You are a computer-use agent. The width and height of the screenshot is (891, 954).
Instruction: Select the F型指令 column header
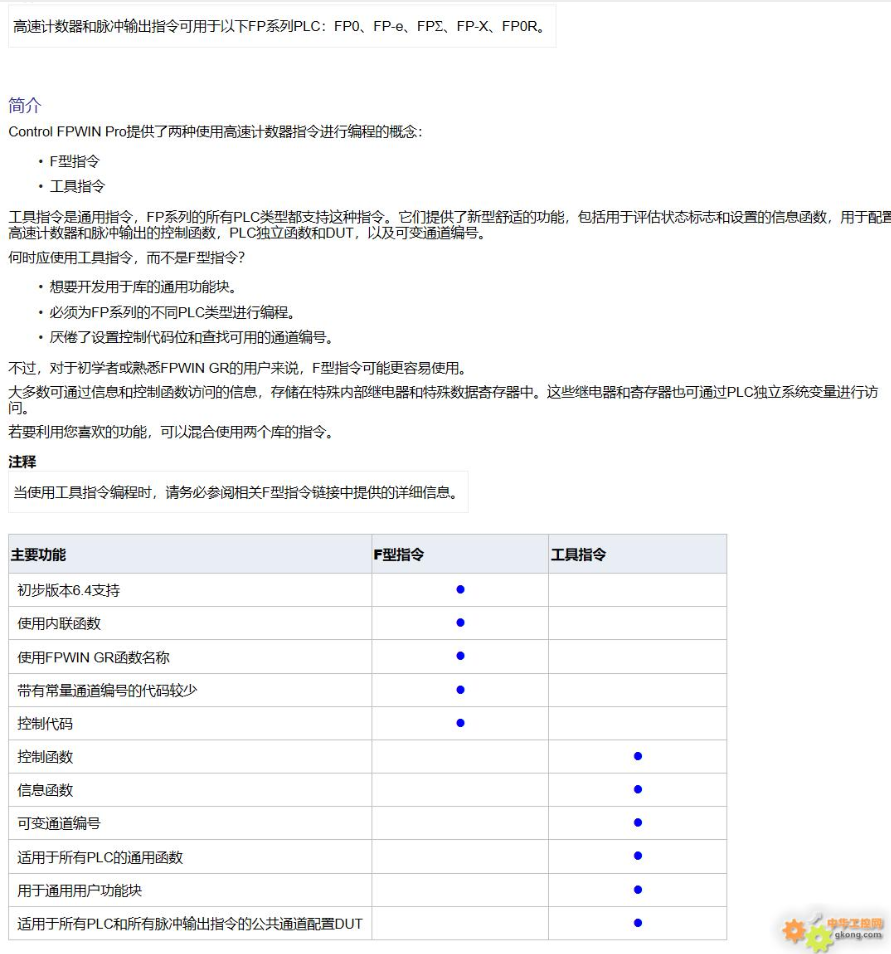pyautogui.click(x=399, y=554)
